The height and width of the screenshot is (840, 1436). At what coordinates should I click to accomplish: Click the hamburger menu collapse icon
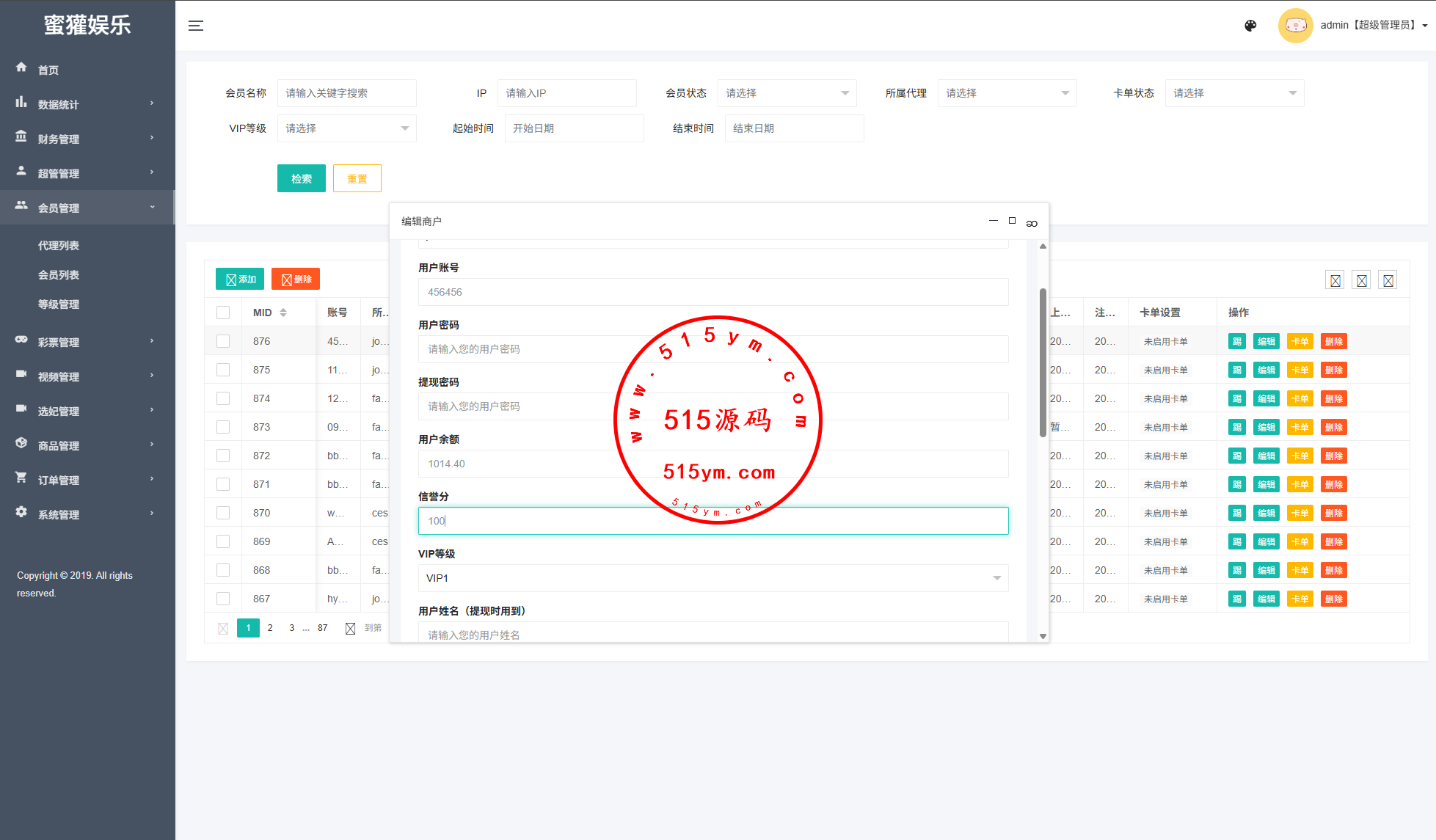pyautogui.click(x=196, y=26)
